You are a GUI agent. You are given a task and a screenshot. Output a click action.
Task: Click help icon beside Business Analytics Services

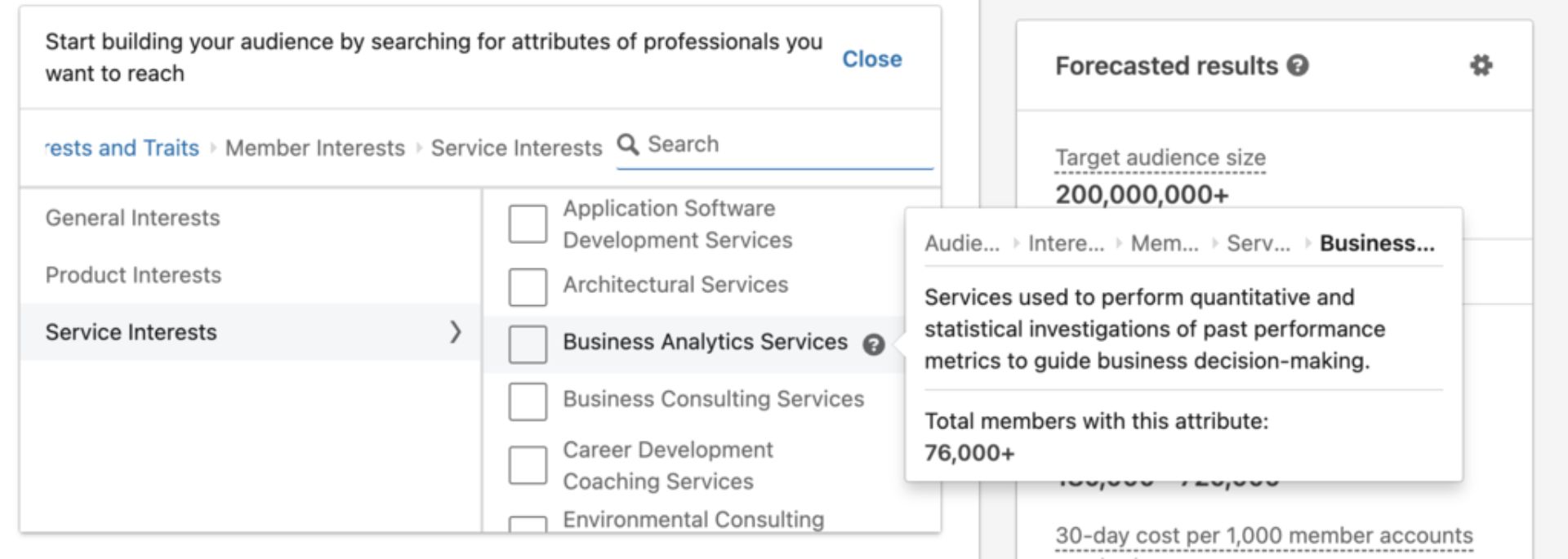(x=875, y=345)
